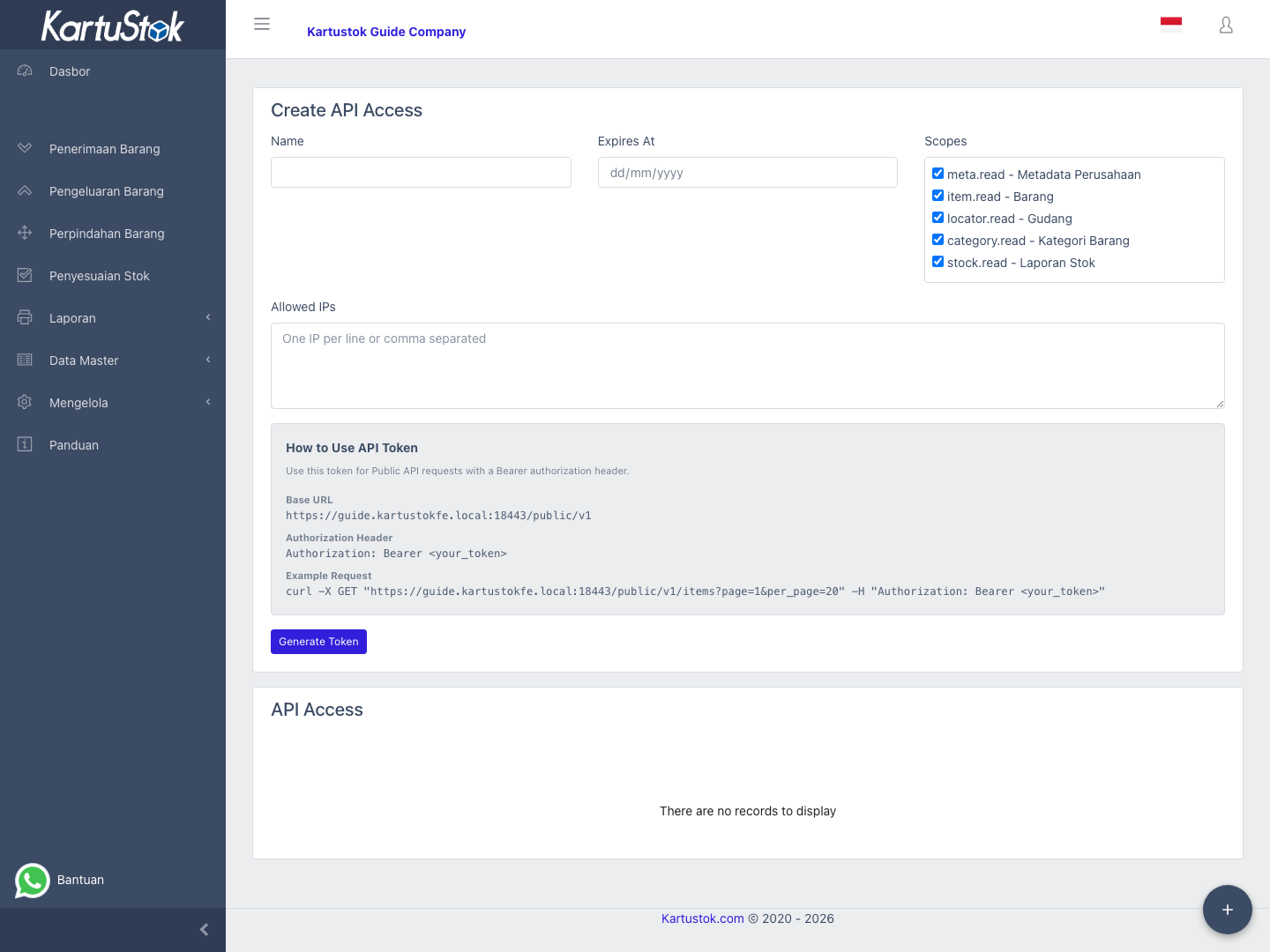
Task: Uncheck item.read Barang scope
Action: 938,196
